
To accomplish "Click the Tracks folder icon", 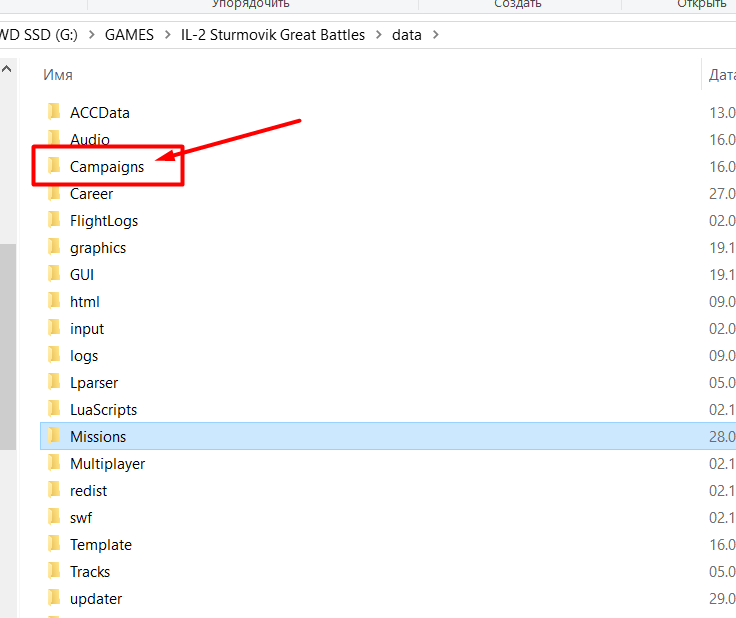I will click(54, 571).
